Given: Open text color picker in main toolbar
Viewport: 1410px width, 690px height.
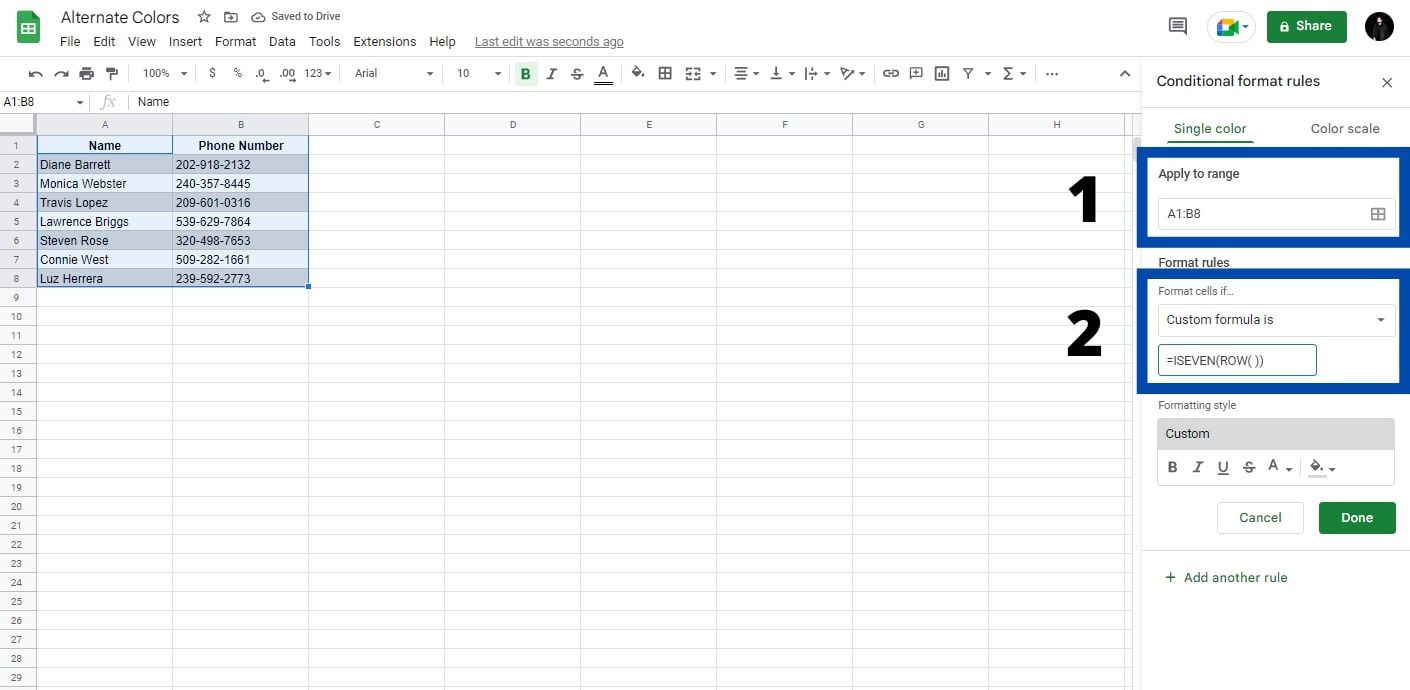Looking at the screenshot, I should click(603, 73).
